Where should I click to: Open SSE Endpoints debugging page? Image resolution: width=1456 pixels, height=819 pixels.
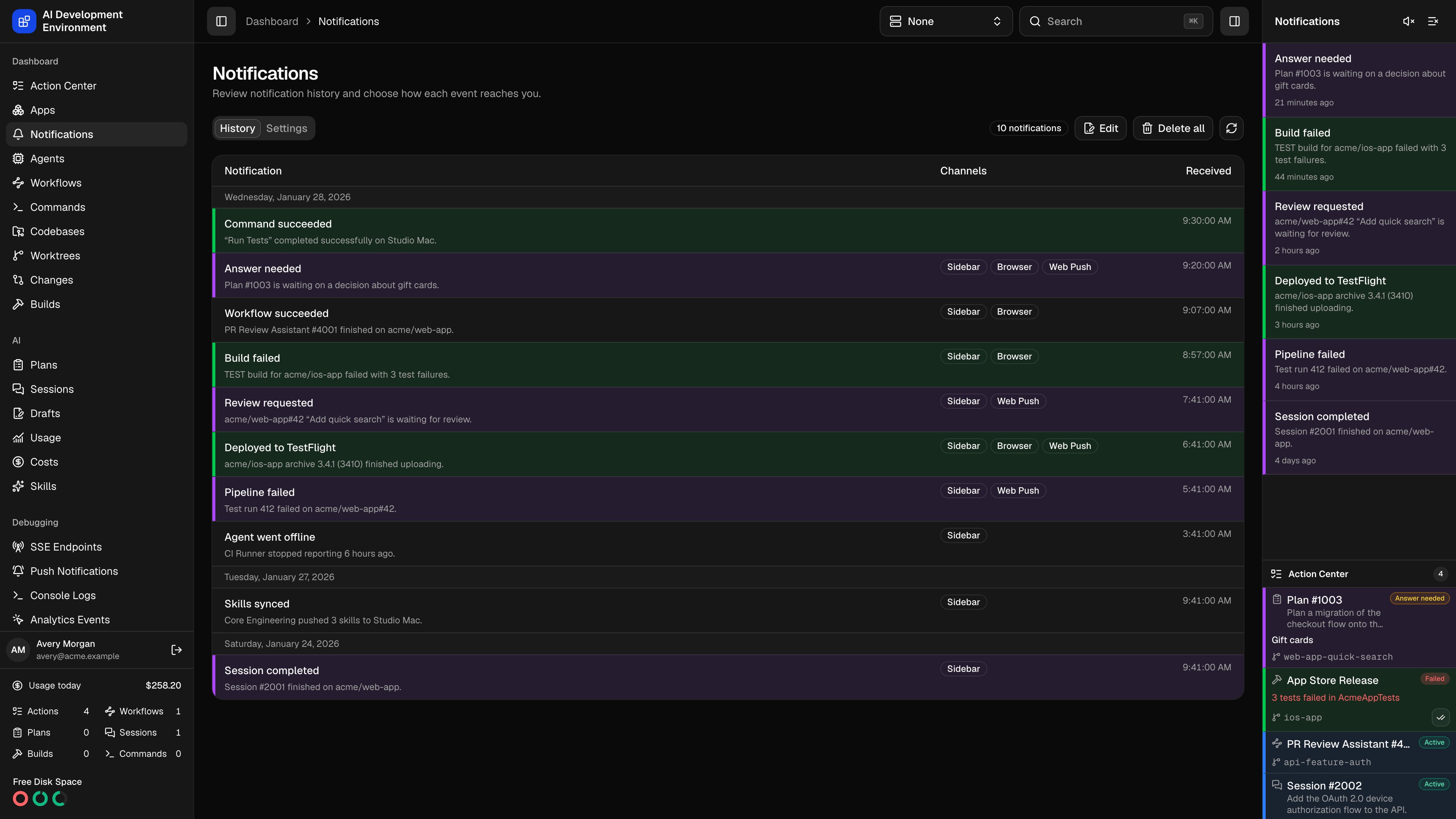pos(97,547)
